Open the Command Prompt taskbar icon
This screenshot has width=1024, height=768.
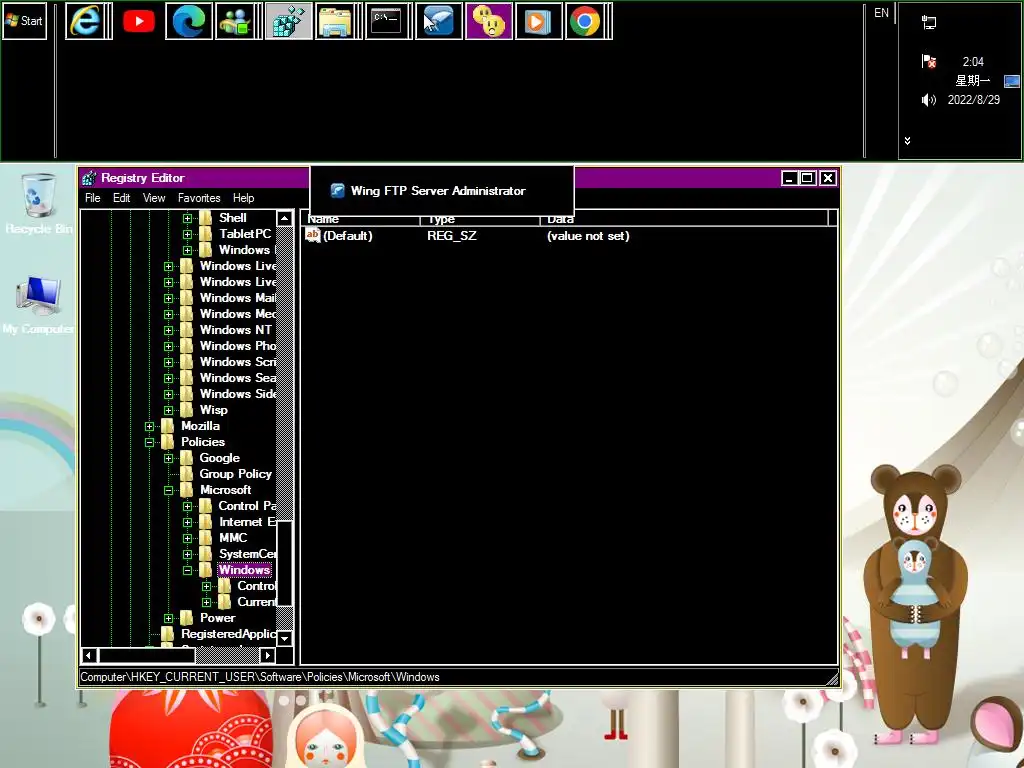(x=385, y=21)
